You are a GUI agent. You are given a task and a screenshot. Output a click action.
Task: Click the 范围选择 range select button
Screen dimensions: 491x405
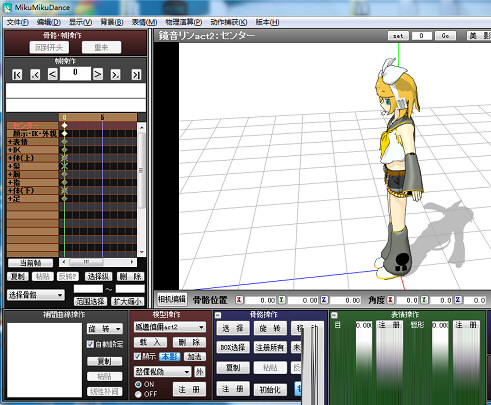coord(90,302)
